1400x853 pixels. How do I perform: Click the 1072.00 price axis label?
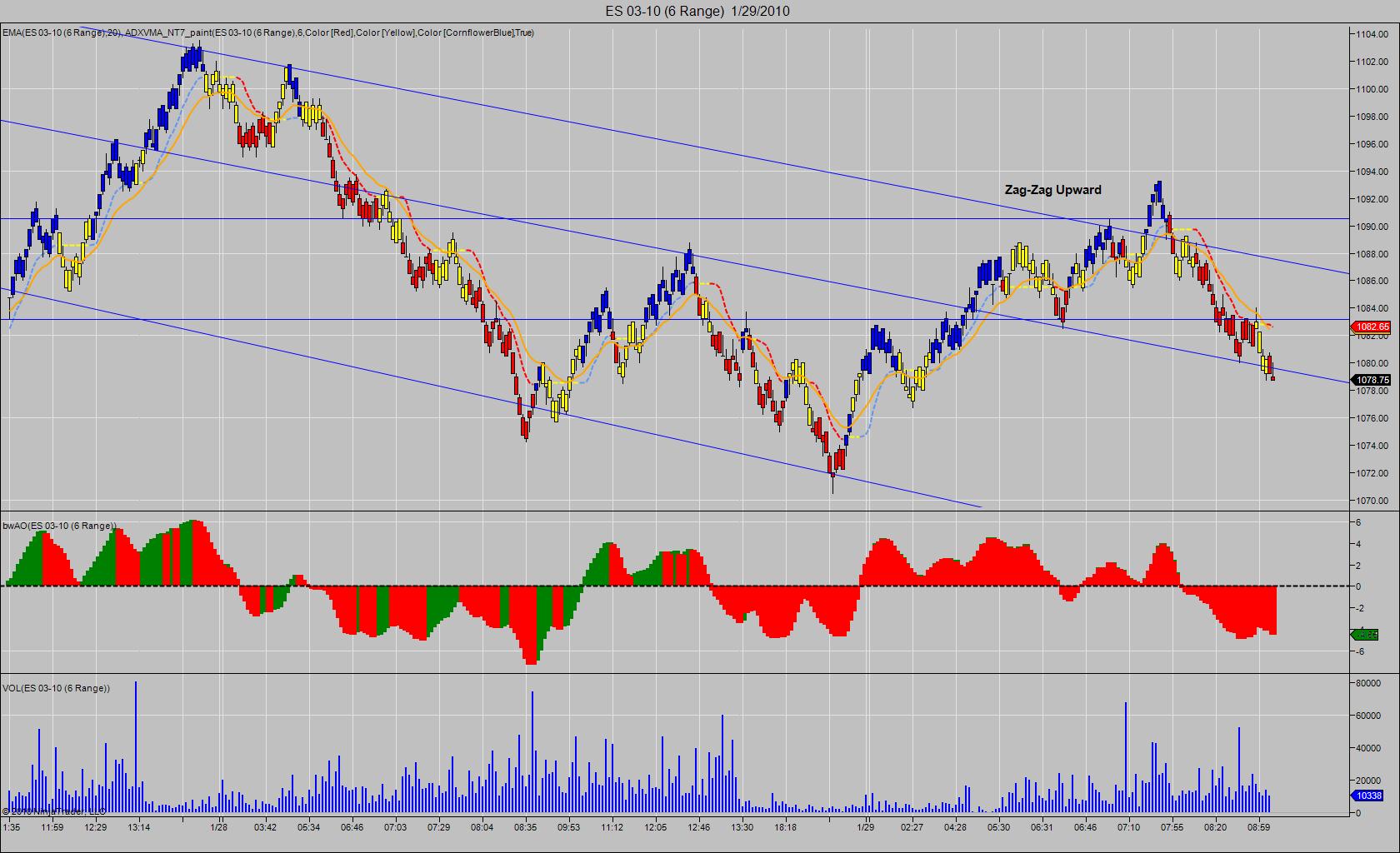pyautogui.click(x=1372, y=473)
